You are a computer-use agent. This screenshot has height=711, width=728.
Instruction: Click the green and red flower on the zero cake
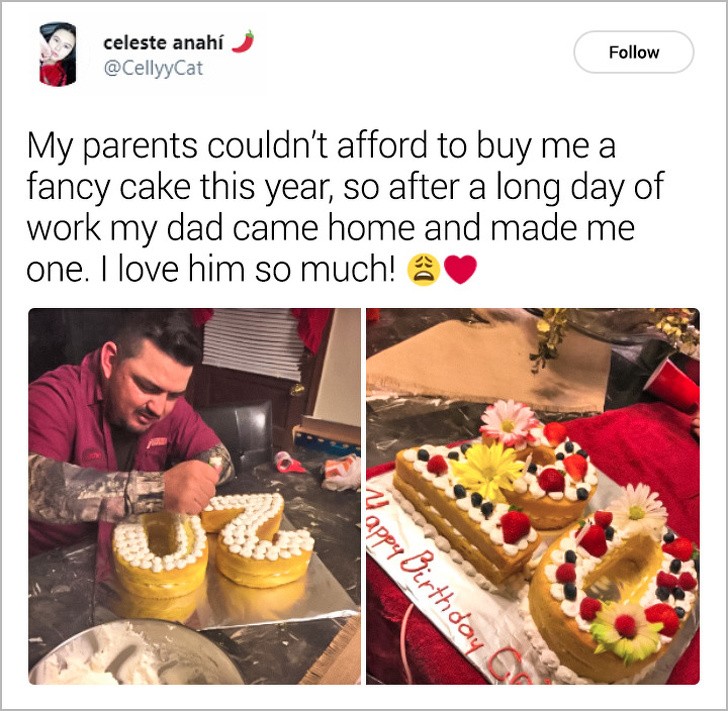tap(627, 628)
